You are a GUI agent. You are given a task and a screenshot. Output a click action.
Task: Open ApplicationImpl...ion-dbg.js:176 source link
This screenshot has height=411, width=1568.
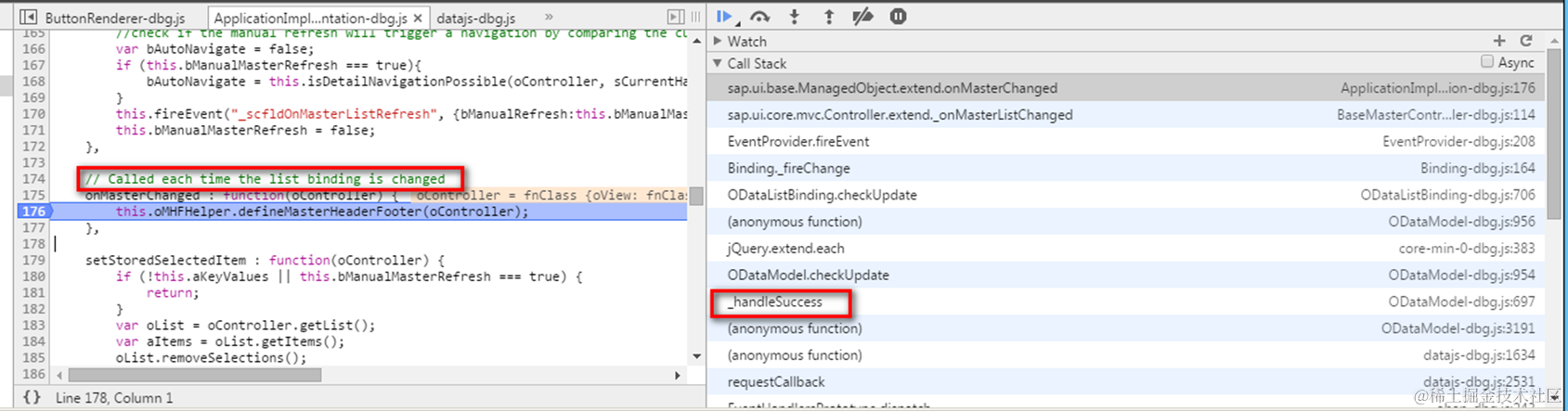pos(1437,88)
